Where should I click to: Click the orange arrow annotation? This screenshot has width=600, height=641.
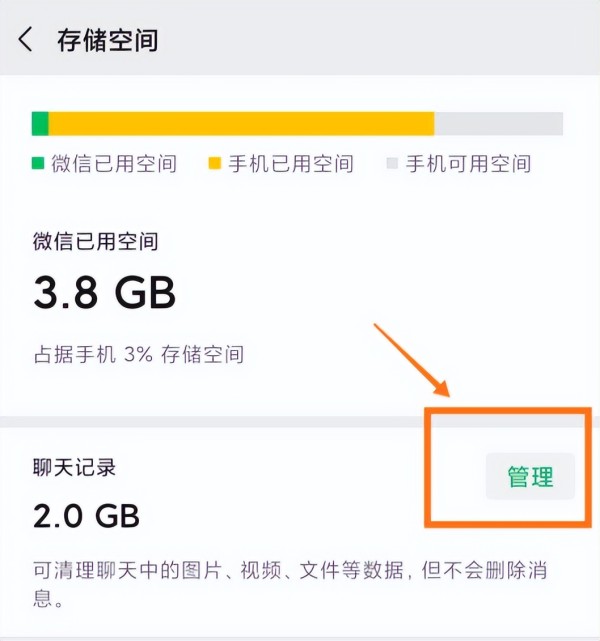coord(412,360)
